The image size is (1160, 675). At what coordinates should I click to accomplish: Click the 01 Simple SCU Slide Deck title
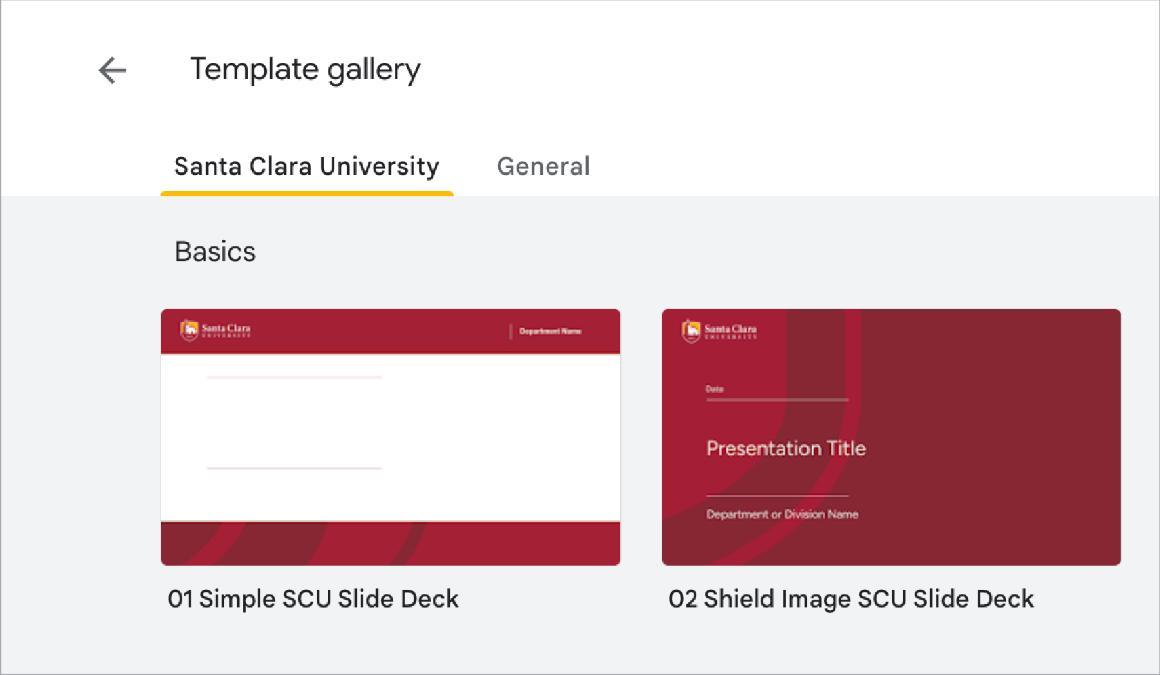click(312, 599)
